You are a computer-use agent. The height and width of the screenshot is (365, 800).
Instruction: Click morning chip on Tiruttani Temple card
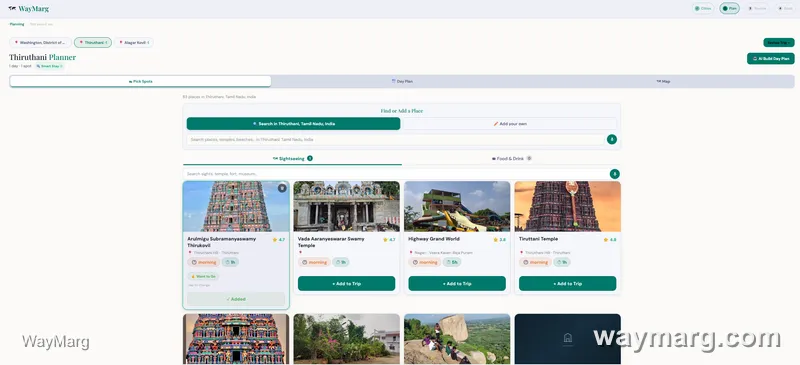pos(535,262)
